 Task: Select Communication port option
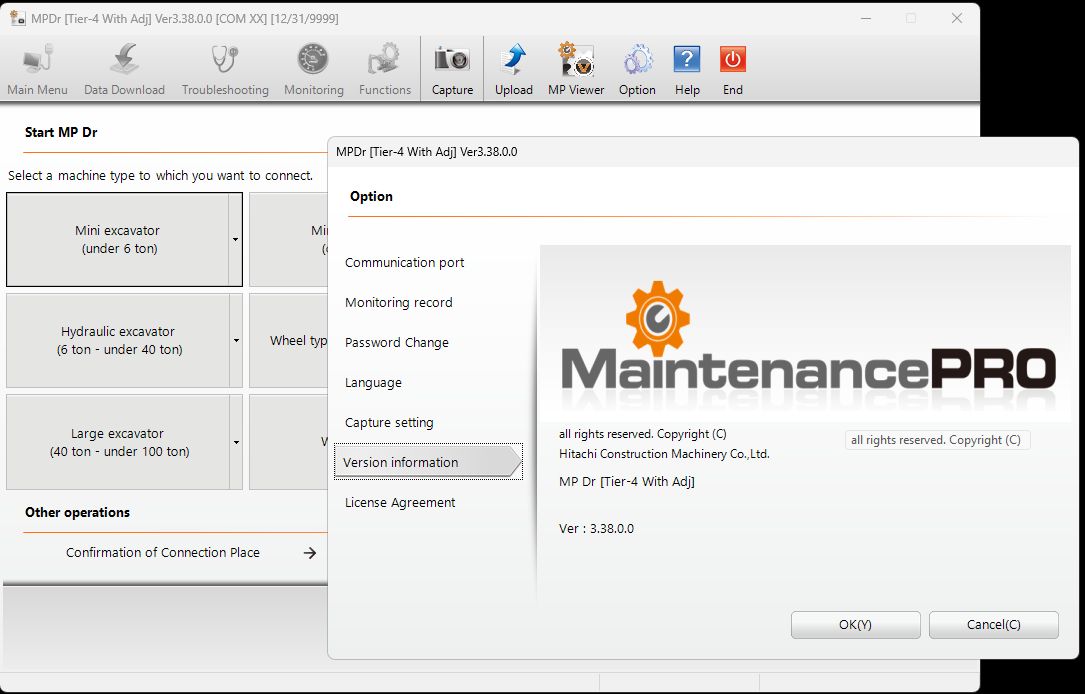coord(405,262)
